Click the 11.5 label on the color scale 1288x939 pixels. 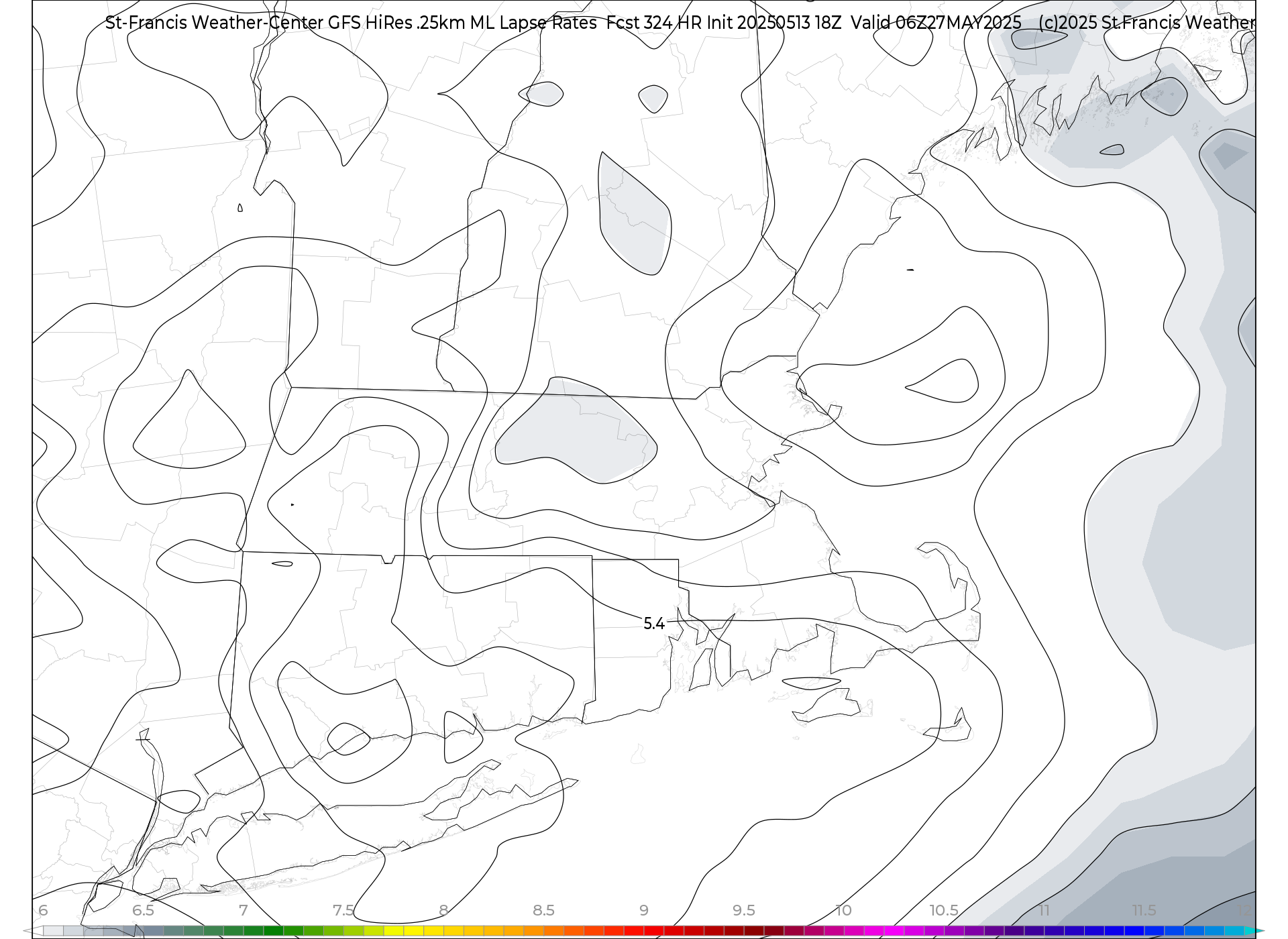pos(1144,910)
